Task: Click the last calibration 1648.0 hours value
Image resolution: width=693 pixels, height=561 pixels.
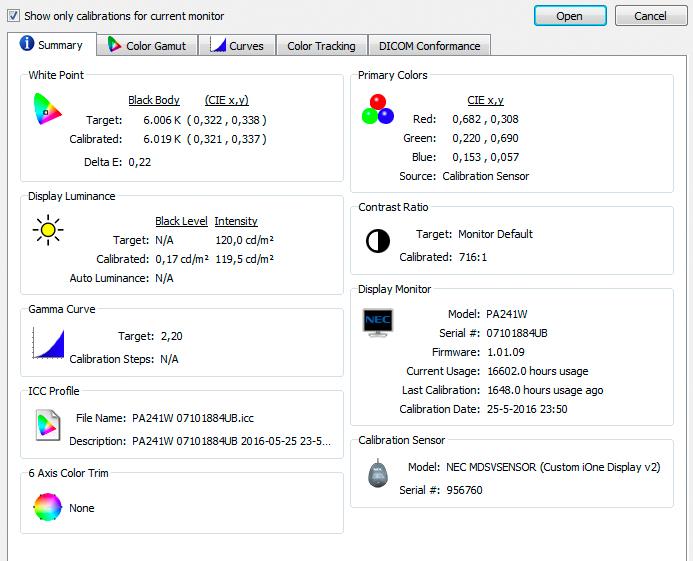Action: click(545, 390)
